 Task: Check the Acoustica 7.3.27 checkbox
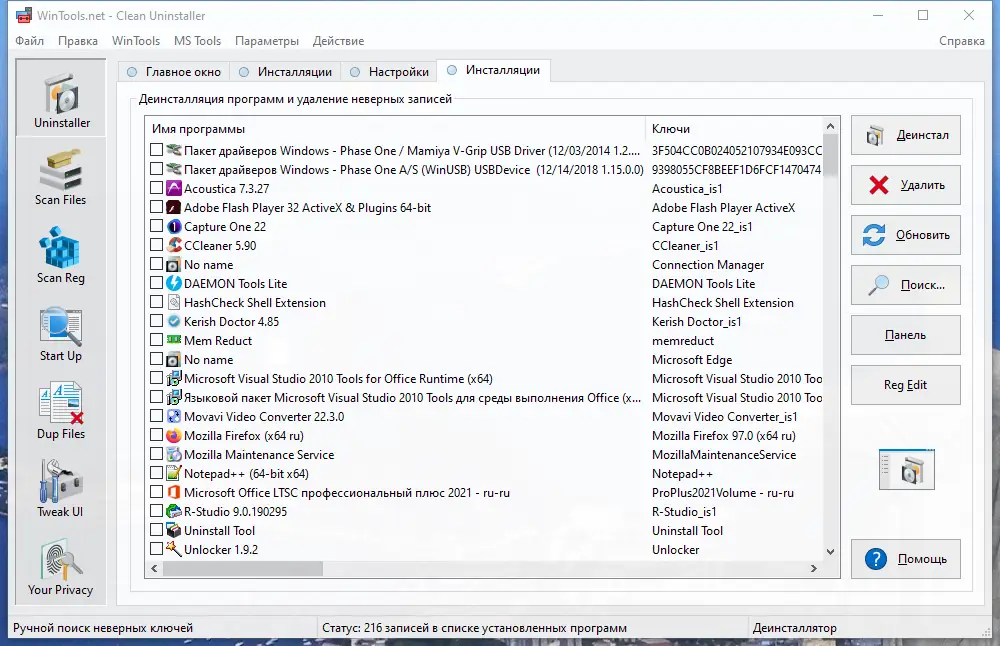pyautogui.click(x=156, y=188)
